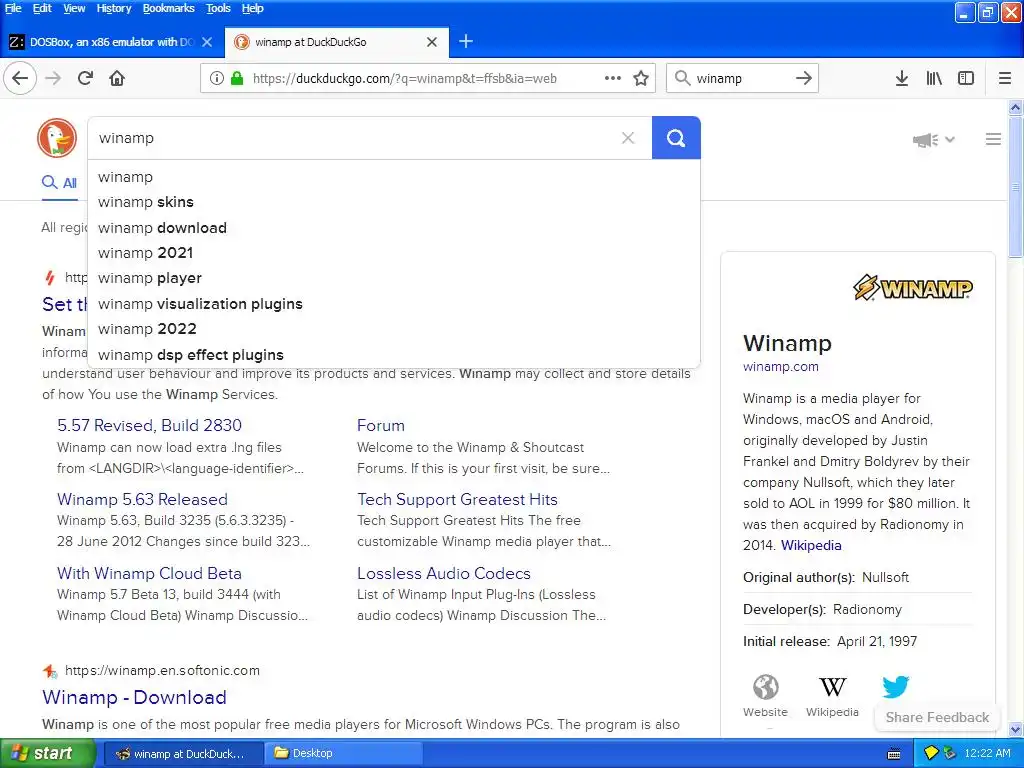Open the View menu
Screen dimensions: 1024x768
pos(74,8)
